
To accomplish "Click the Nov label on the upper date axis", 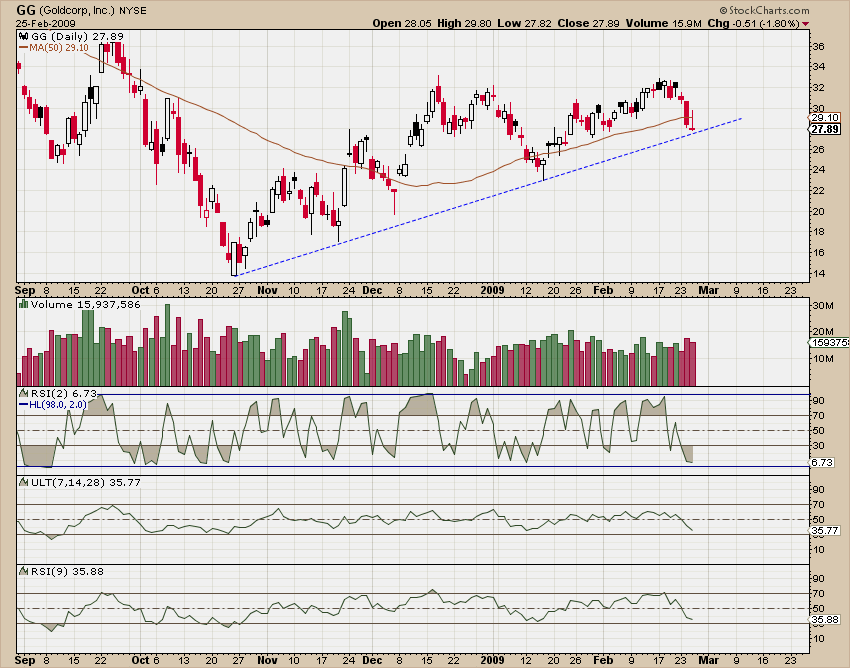I will coord(267,290).
